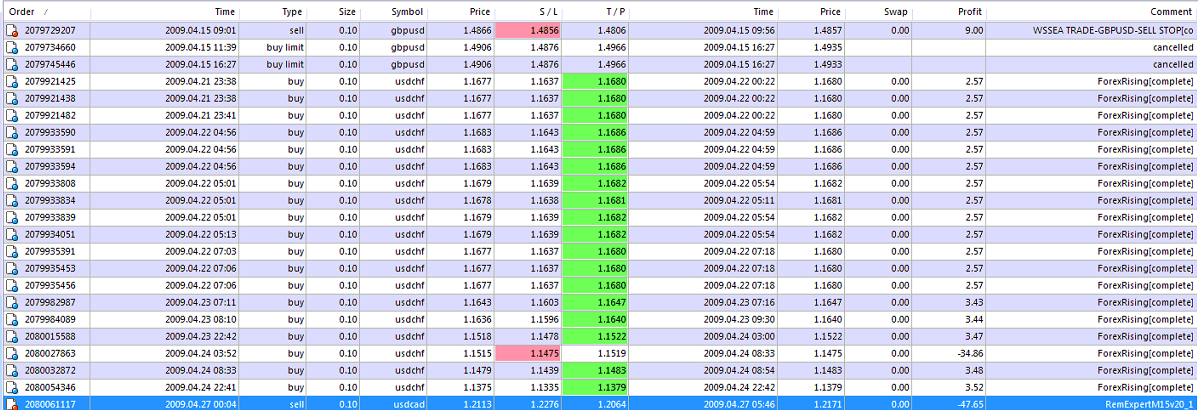Click the icon of order 2079935456

(x=11, y=285)
